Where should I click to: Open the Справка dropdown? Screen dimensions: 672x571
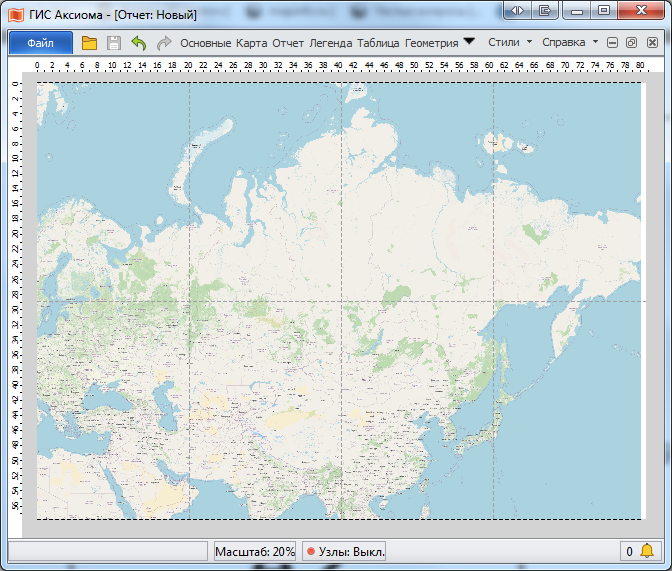[569, 43]
